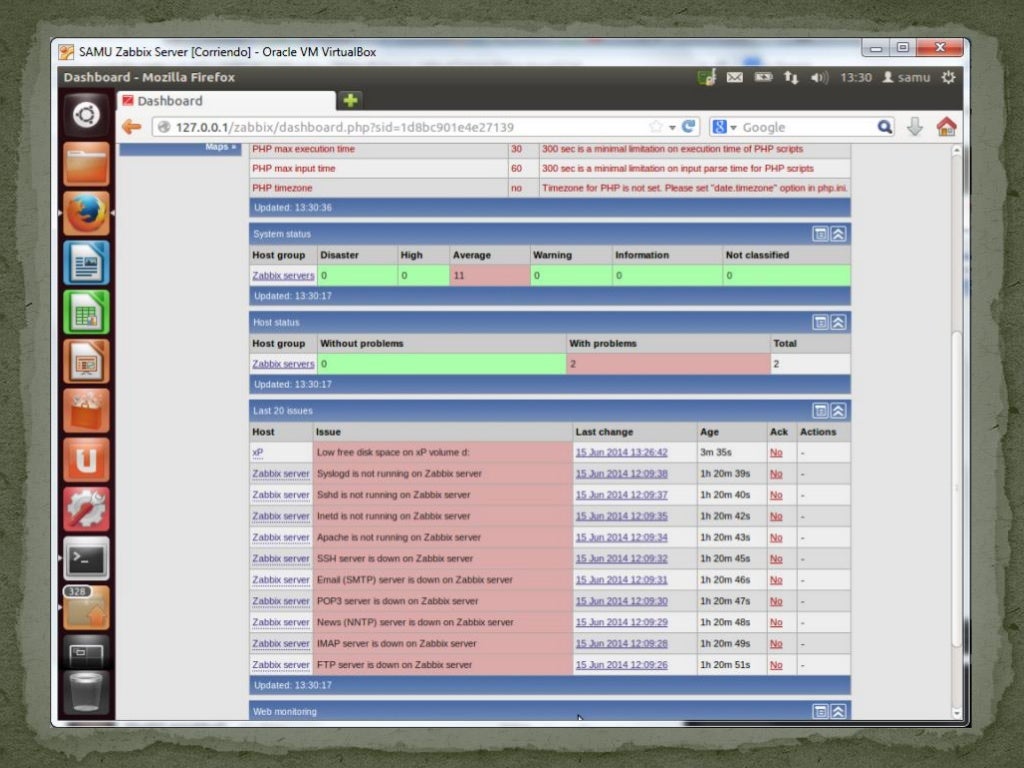
Task: Open the xP host link
Action: (257, 453)
